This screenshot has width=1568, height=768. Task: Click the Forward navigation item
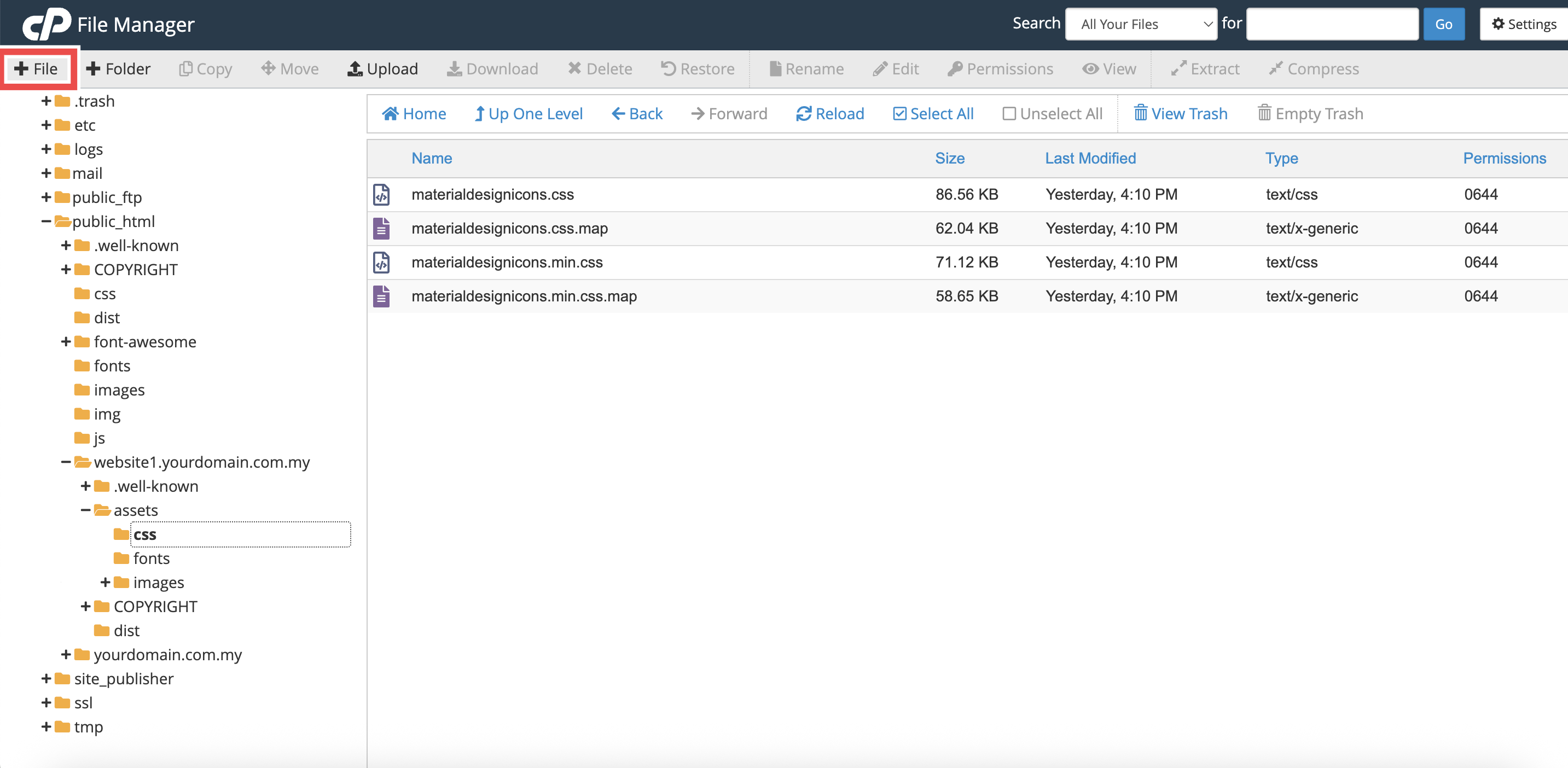(x=729, y=114)
